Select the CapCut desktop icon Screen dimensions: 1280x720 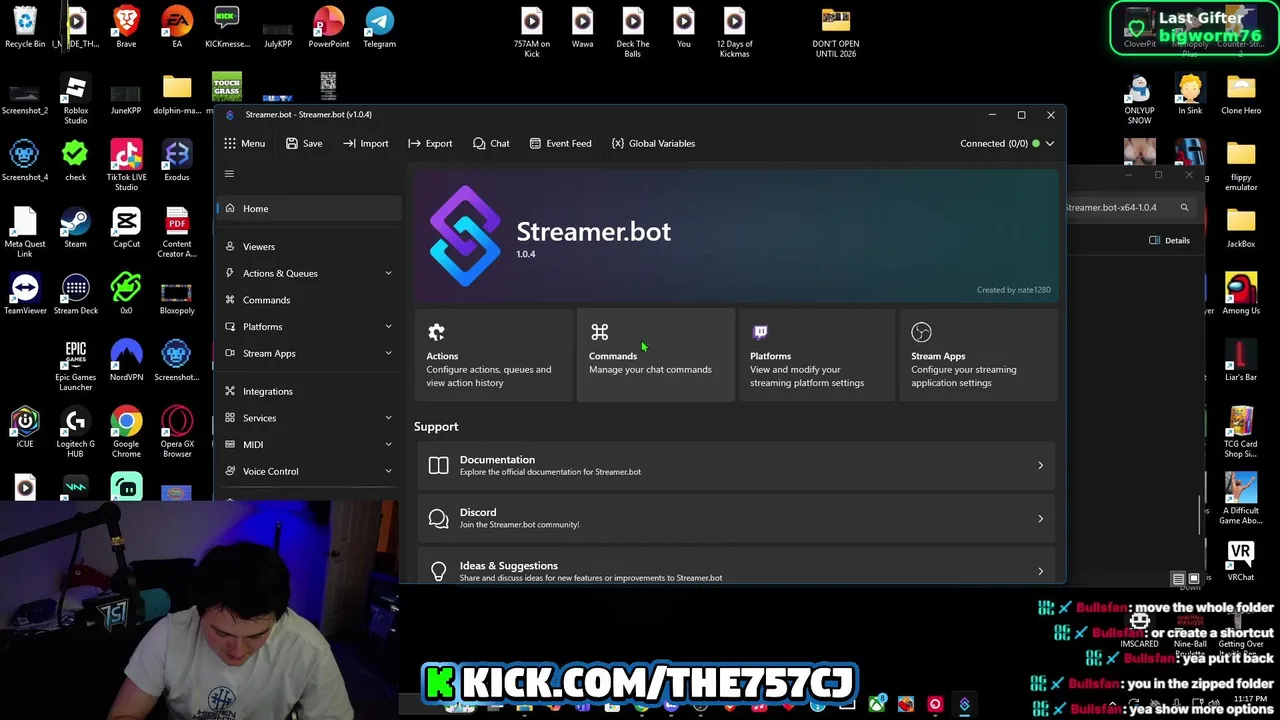[x=126, y=227]
